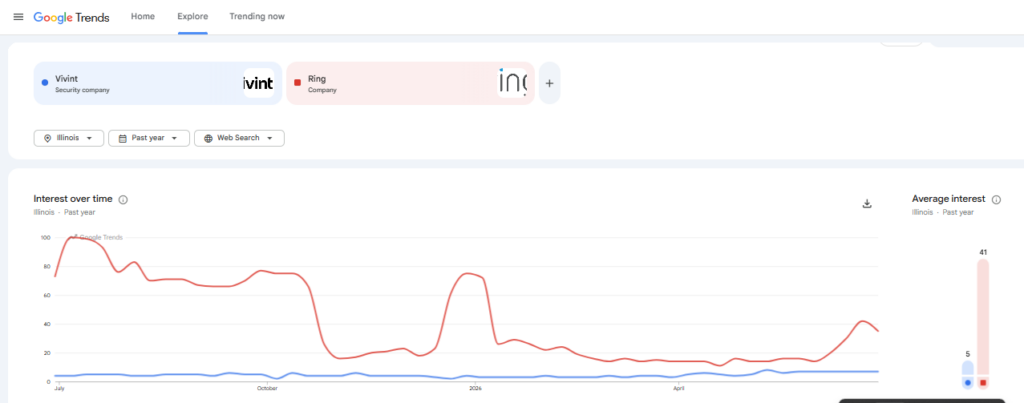Open the hamburger main menu
This screenshot has height=403, width=1024.
[18, 17]
